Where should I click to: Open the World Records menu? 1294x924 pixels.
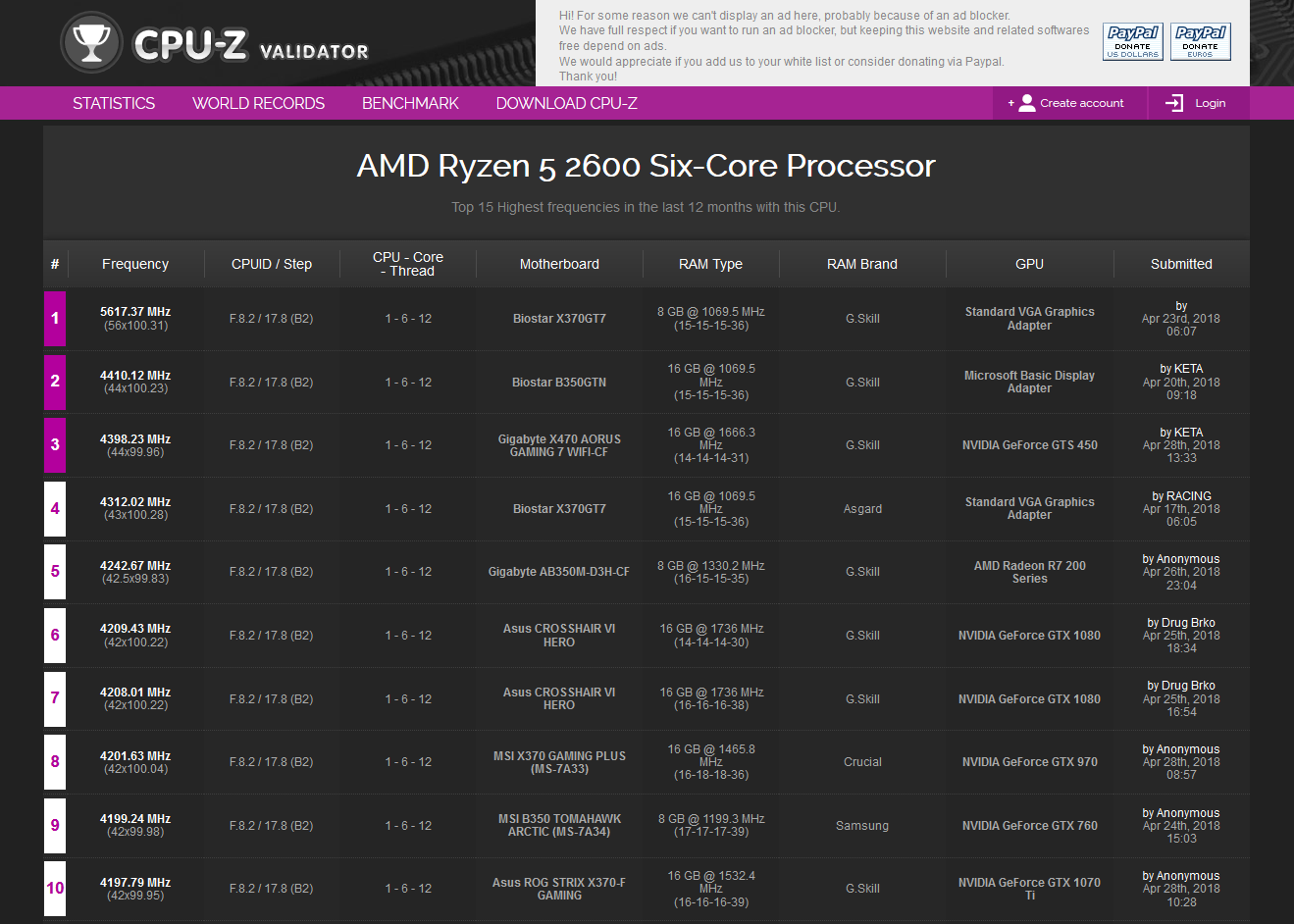tap(258, 103)
